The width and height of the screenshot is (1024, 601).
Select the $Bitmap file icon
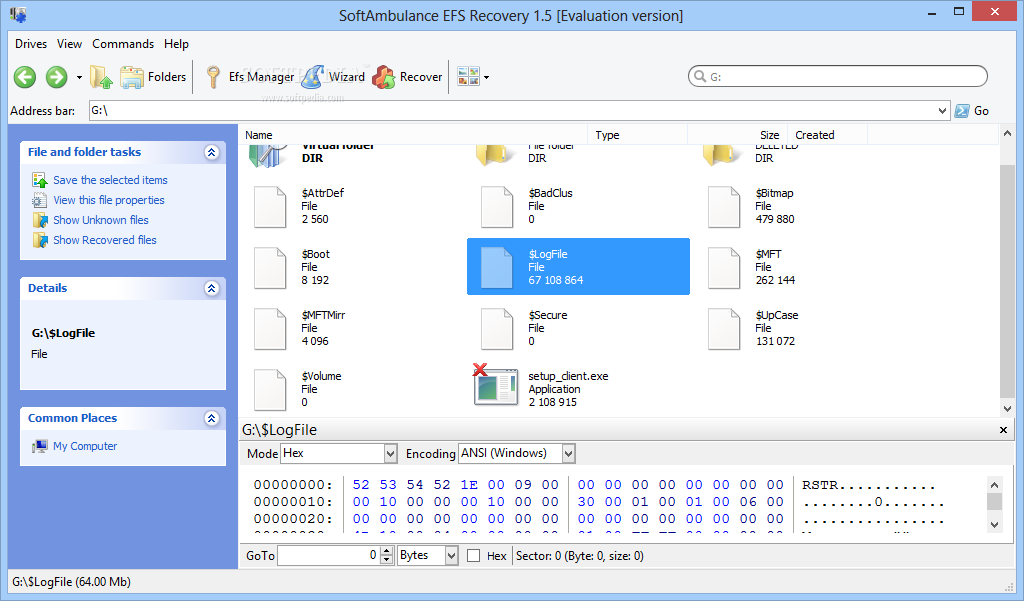[x=724, y=207]
